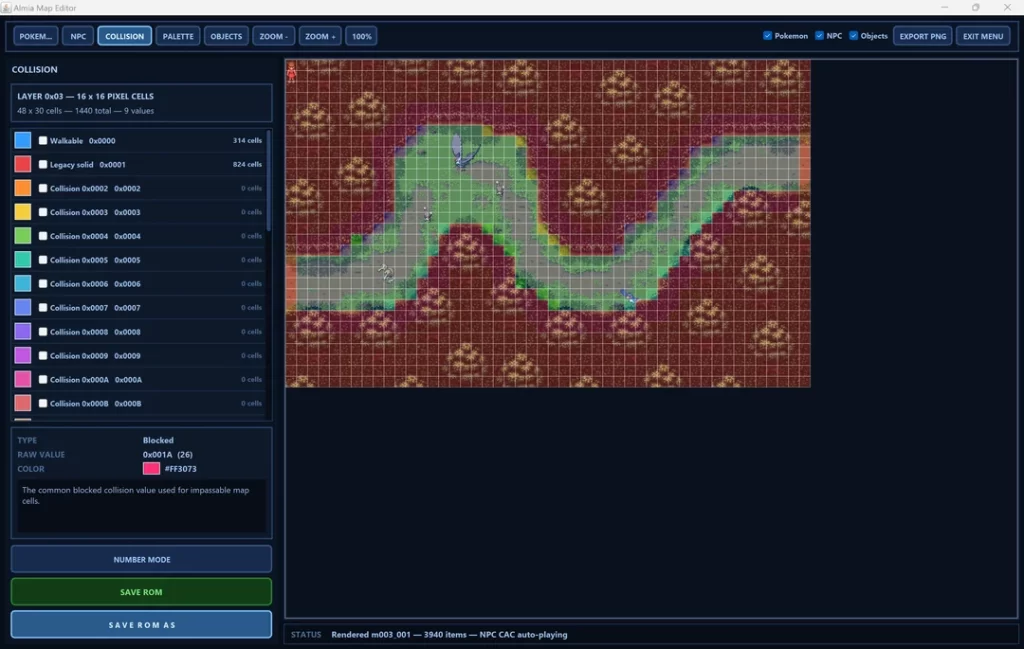Image resolution: width=1024 pixels, height=649 pixels.
Task: Click the purple Collision 0x0008 swatch
Action: click(23, 332)
